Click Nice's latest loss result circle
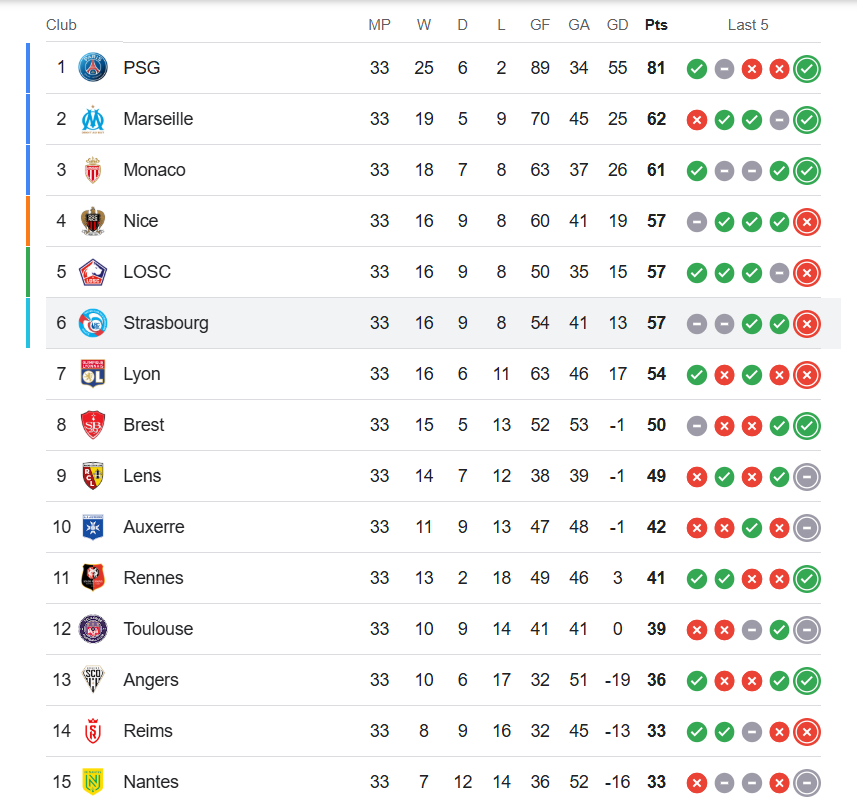 coord(807,222)
